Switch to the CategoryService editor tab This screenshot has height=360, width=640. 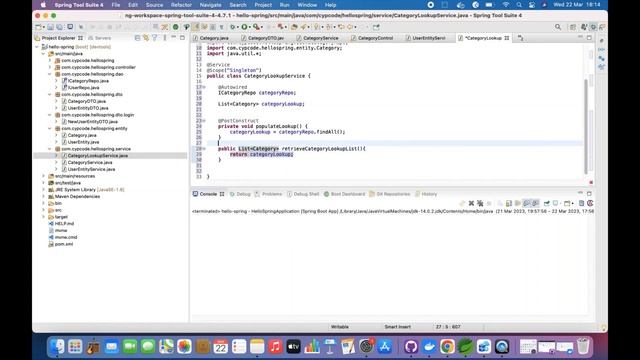[320, 38]
